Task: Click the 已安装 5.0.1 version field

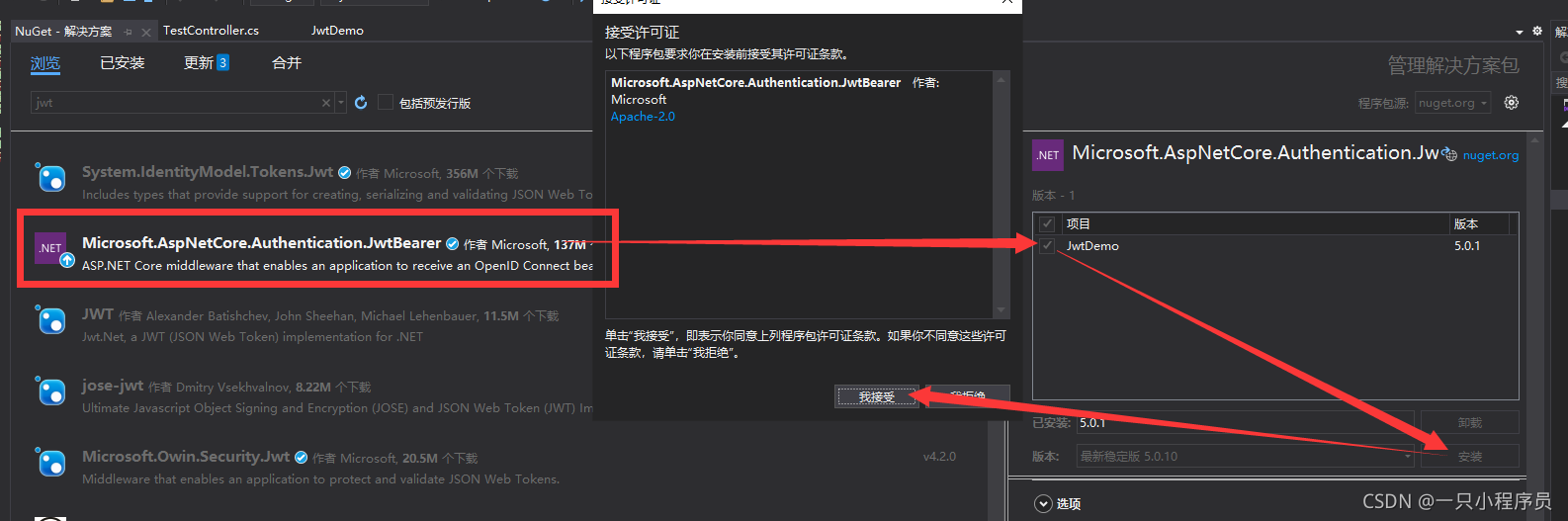Action: click(x=1246, y=422)
